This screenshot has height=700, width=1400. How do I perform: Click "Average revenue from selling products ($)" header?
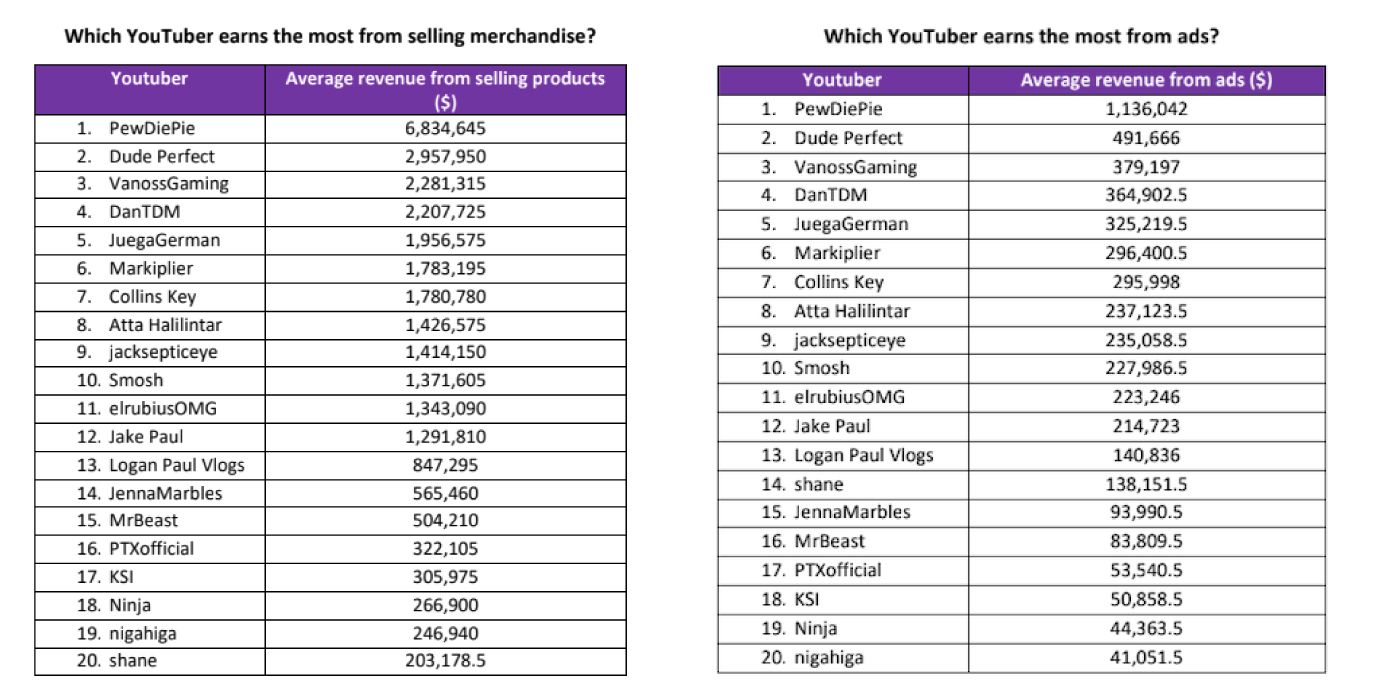pos(445,89)
